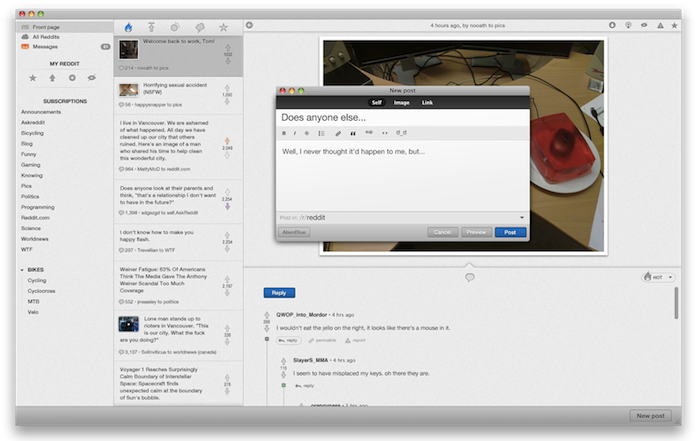Click the blue Post button
The width and height of the screenshot is (696, 441).
[x=510, y=232]
